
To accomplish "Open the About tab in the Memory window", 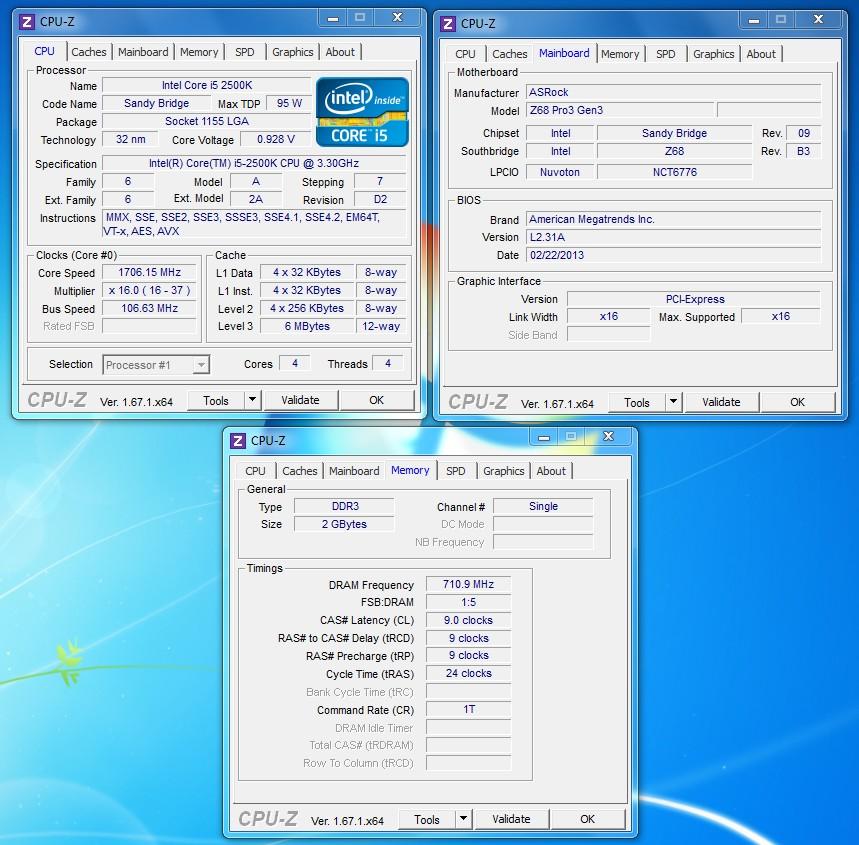I will click(551, 471).
